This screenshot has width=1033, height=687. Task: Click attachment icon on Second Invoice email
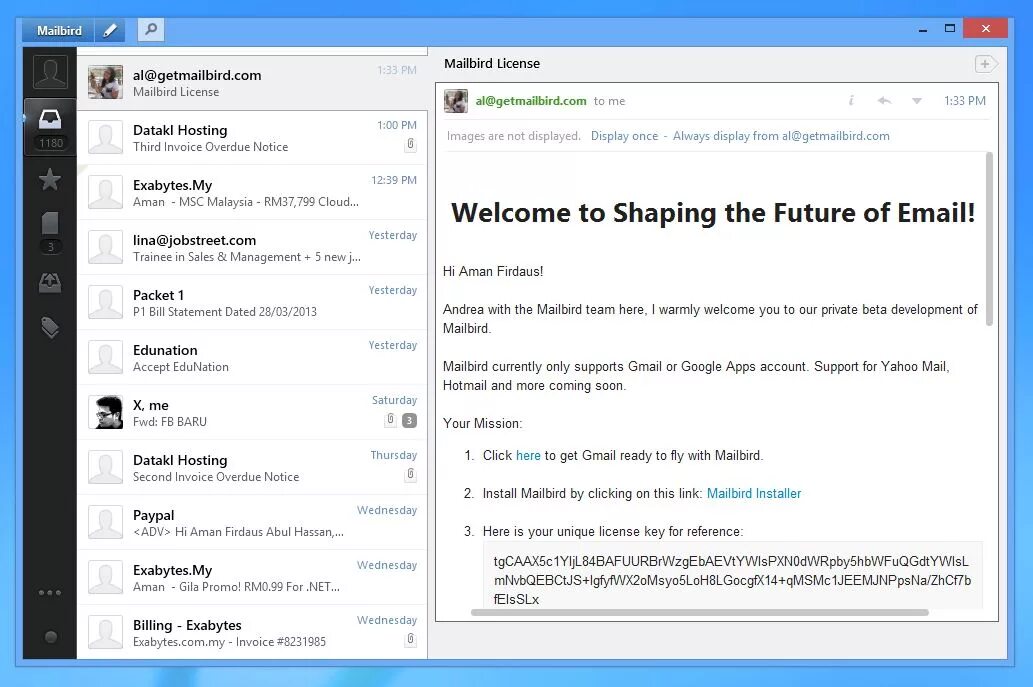click(410, 474)
